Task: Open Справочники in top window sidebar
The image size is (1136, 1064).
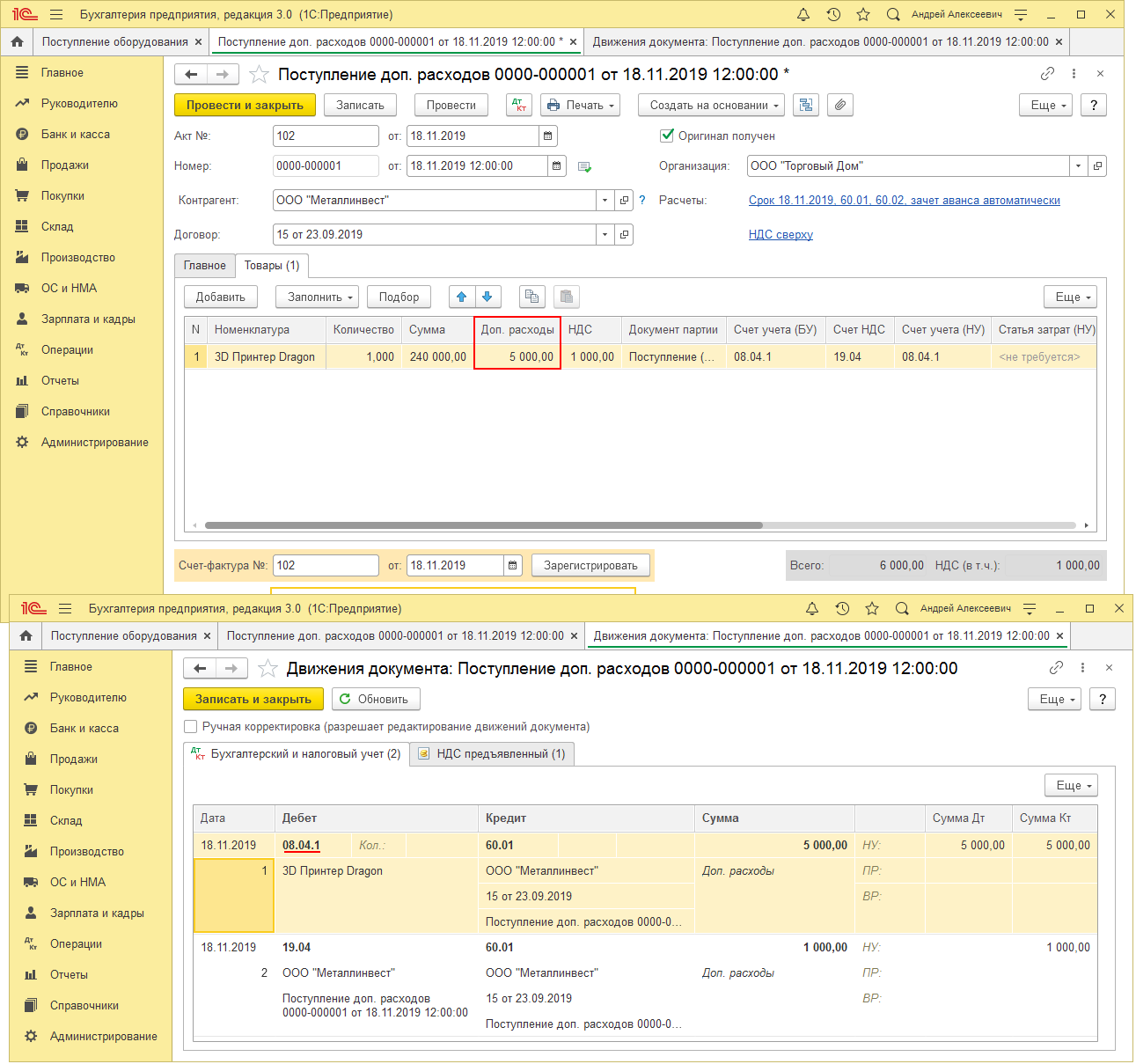Action: click(x=76, y=411)
